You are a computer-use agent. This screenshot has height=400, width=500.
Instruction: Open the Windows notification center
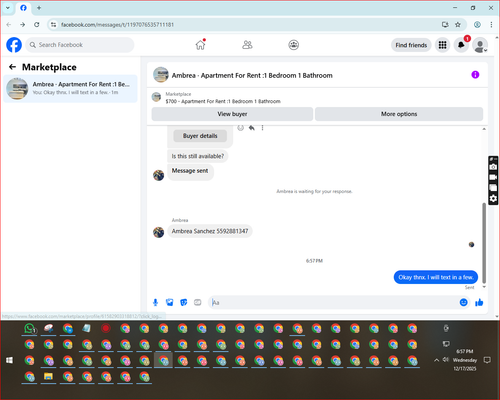[x=487, y=360]
